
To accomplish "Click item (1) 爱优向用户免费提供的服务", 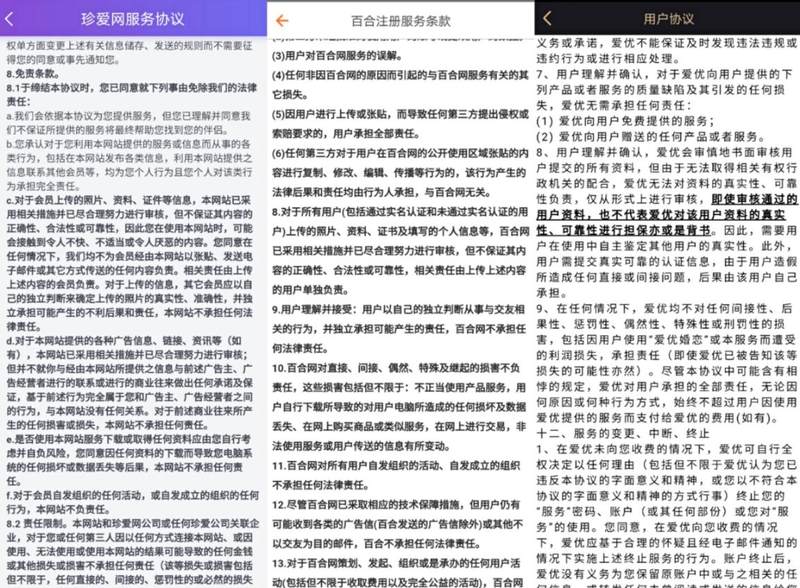I will 625,121.
